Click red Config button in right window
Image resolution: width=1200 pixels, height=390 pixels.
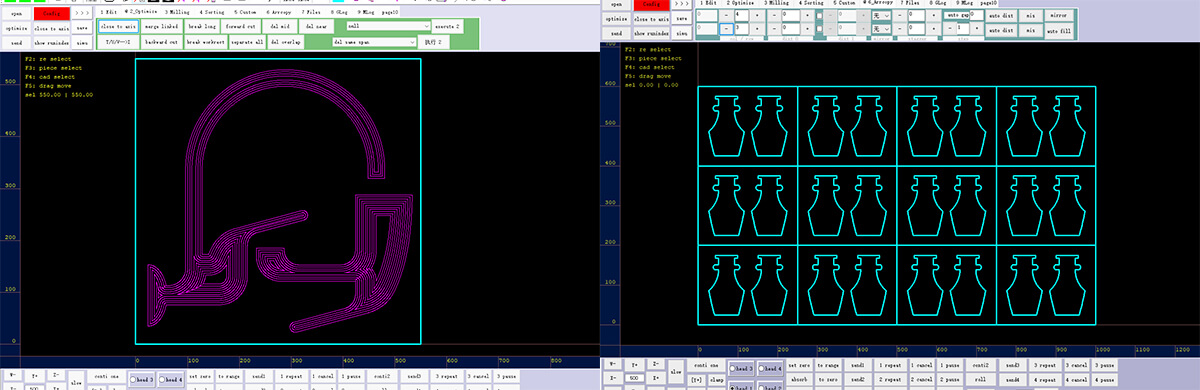coord(652,5)
